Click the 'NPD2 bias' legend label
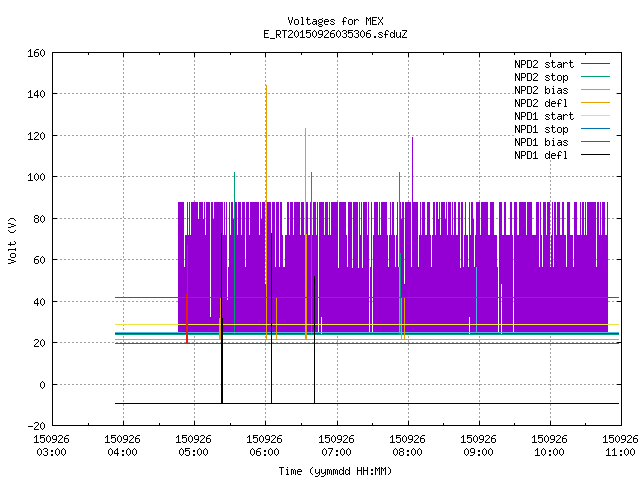Image resolution: width=640 pixels, height=480 pixels. click(x=541, y=90)
